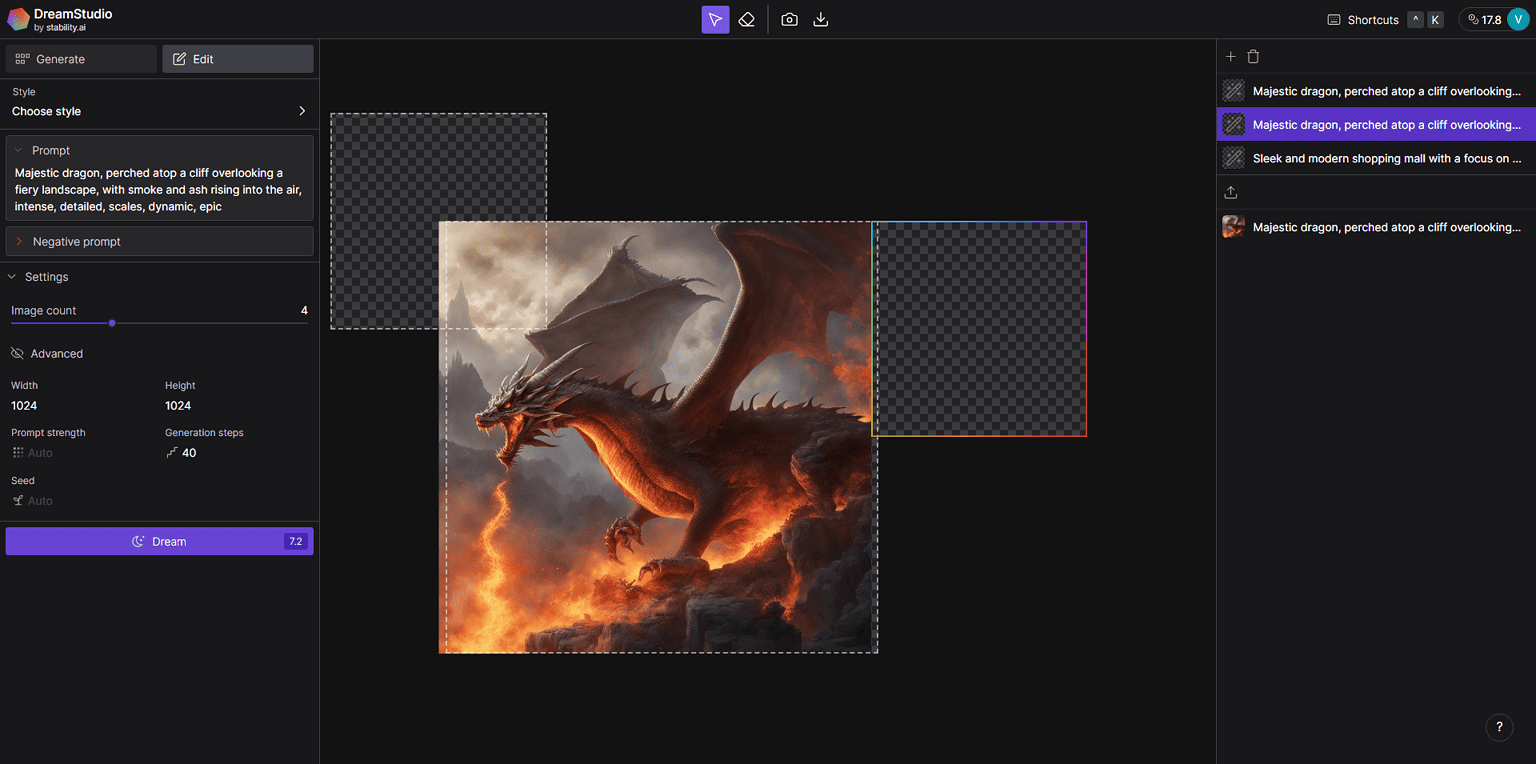The width and height of the screenshot is (1536, 764).
Task: Collapse the Prompt section chevron
Action: (x=17, y=150)
